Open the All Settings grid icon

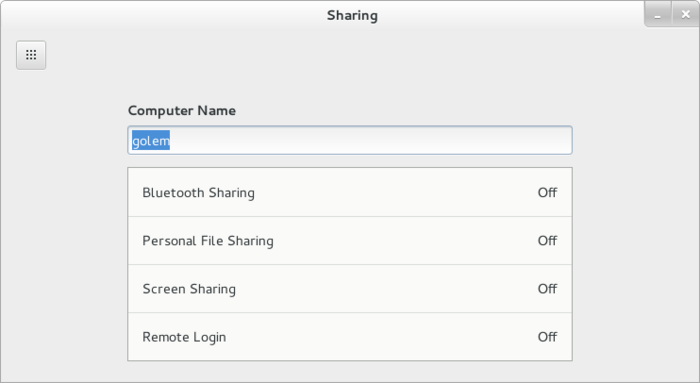point(31,55)
